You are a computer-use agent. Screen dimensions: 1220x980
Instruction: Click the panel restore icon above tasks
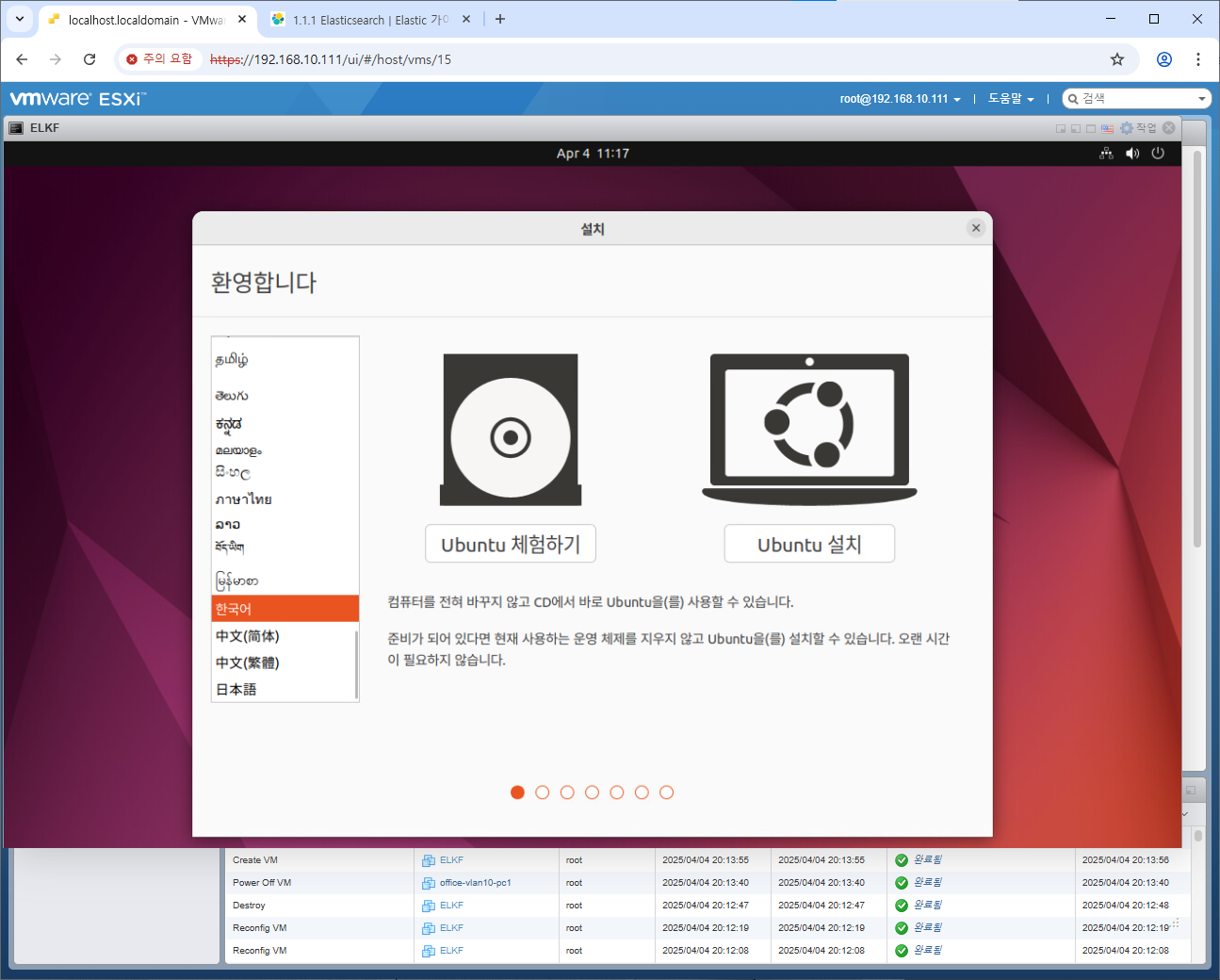pyautogui.click(x=1191, y=790)
